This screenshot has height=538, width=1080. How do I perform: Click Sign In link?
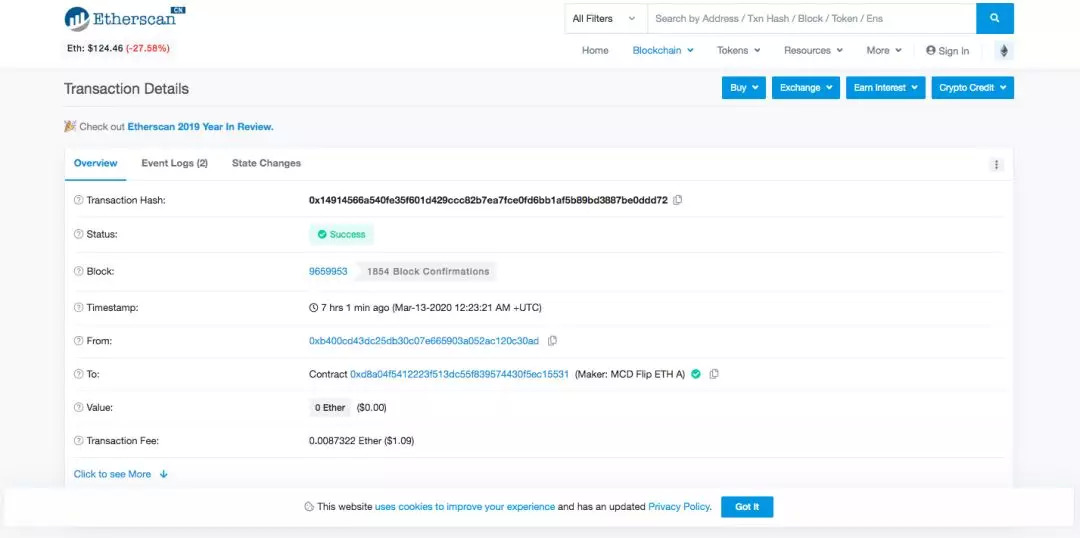[948, 50]
